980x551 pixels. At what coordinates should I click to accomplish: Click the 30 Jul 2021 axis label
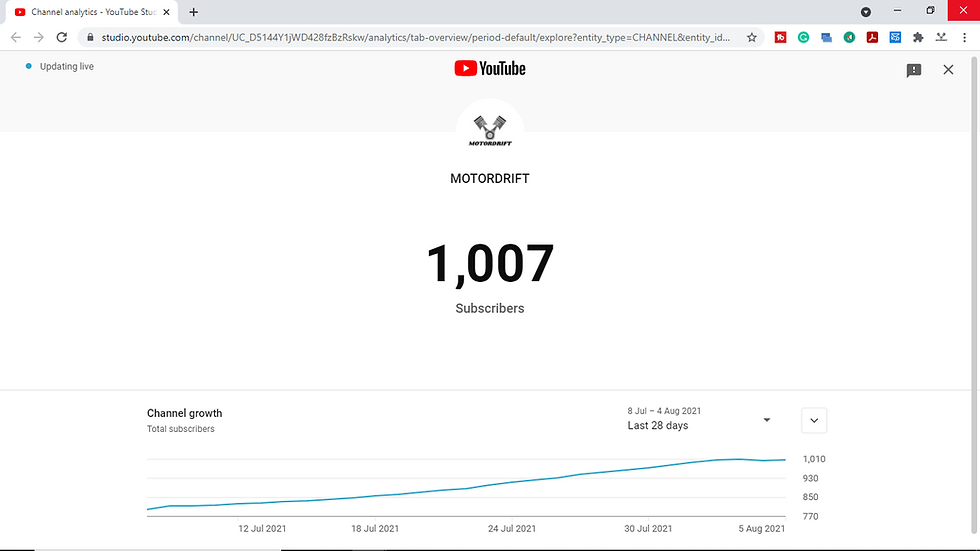(648, 529)
